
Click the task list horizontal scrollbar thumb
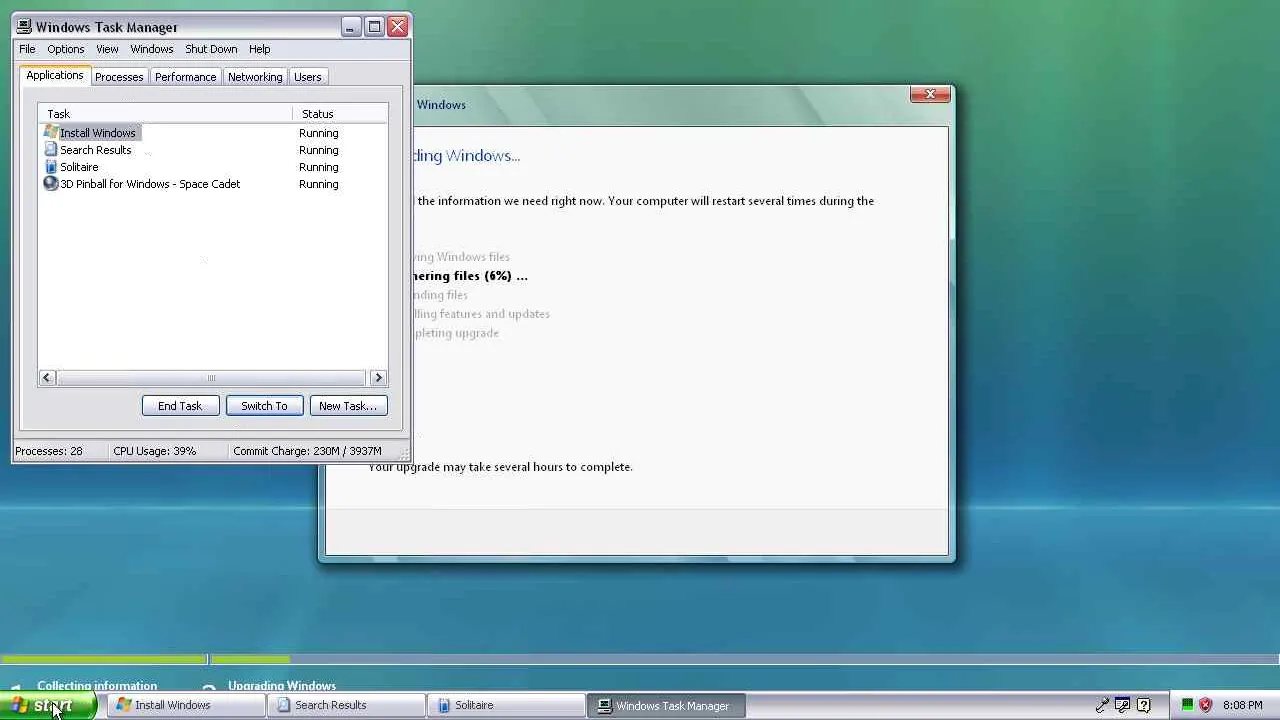coord(211,378)
